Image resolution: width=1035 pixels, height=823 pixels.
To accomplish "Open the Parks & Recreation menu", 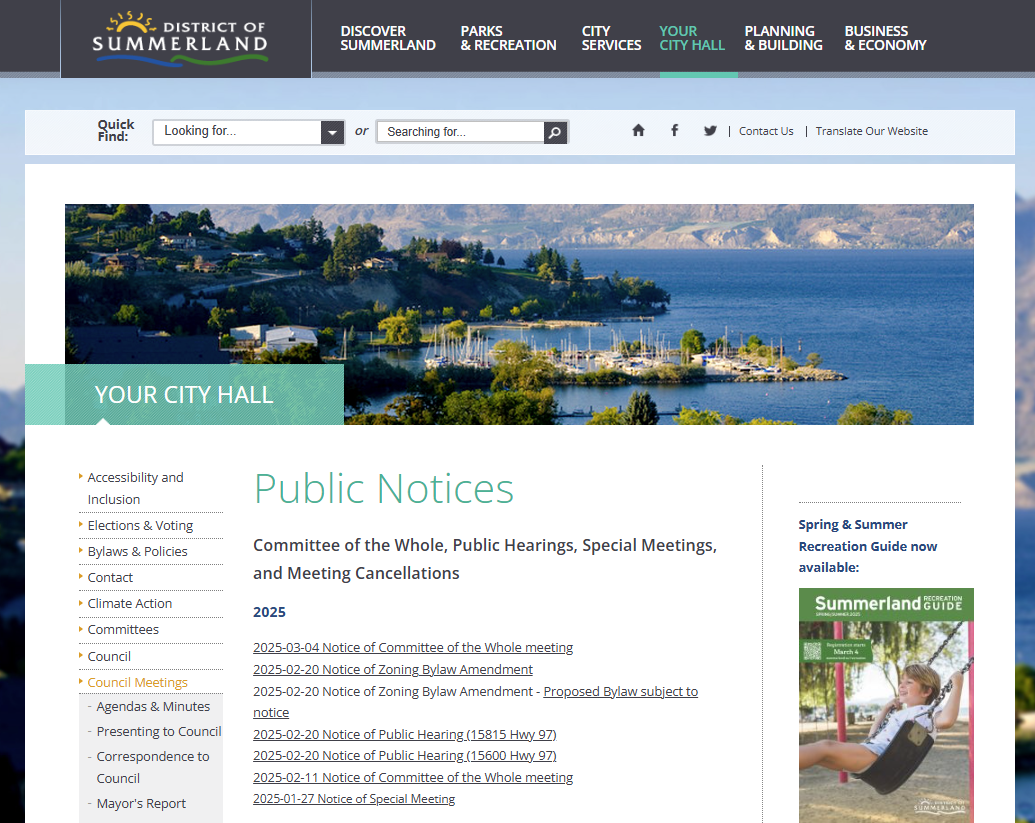I will 508,38.
